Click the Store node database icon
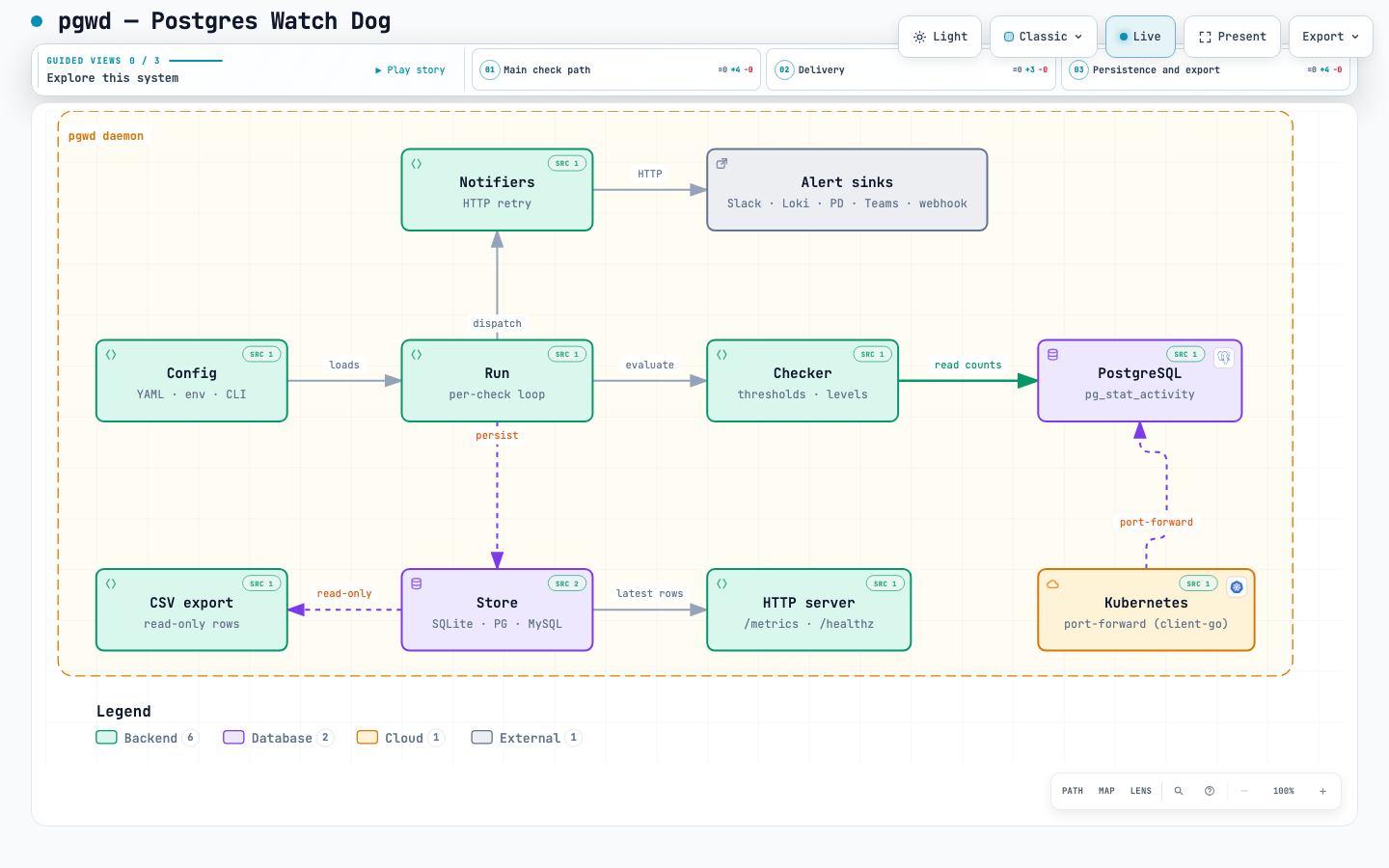This screenshot has width=1389, height=868. (417, 584)
